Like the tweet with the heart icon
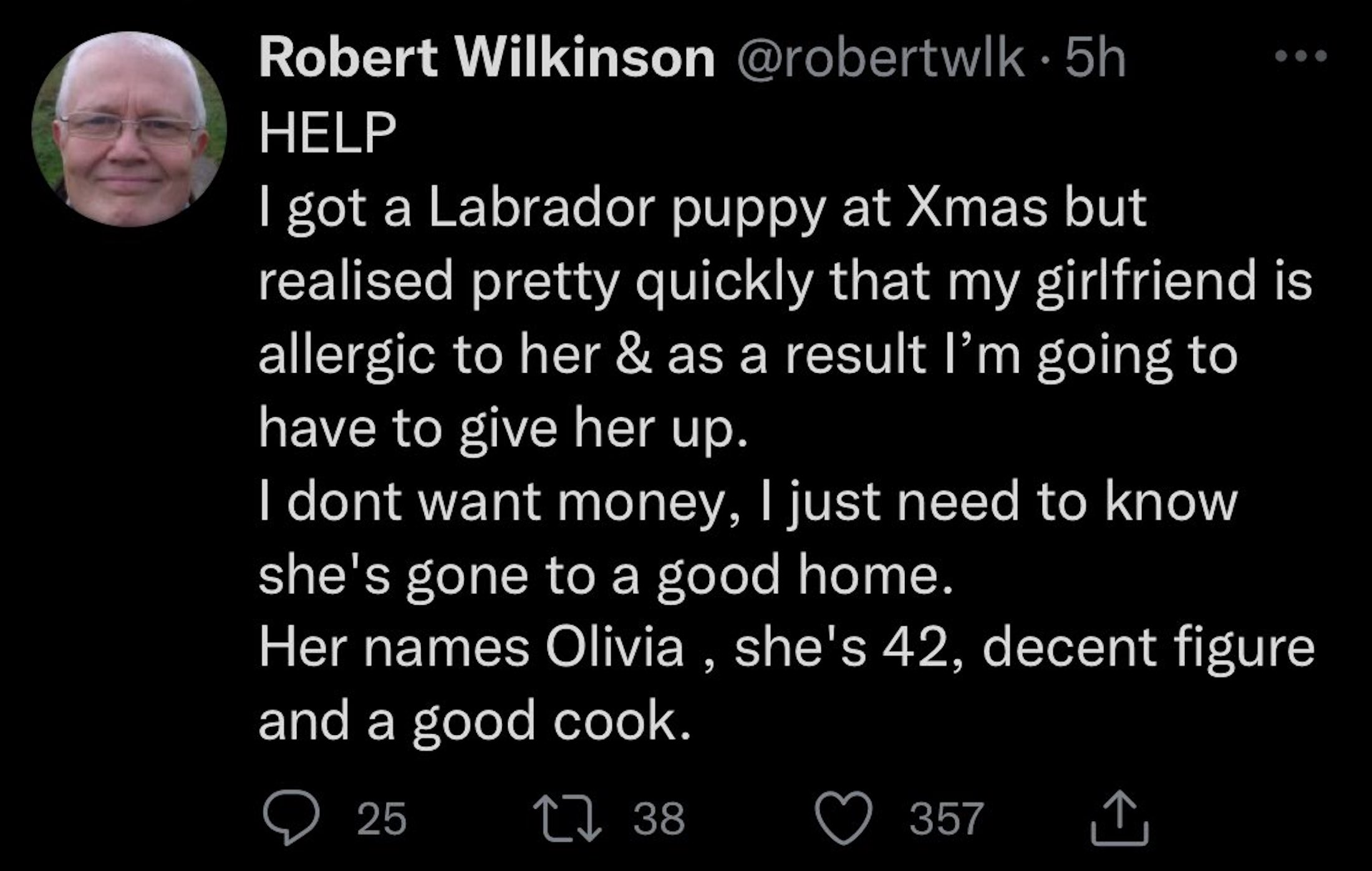The image size is (1372, 871). [844, 818]
